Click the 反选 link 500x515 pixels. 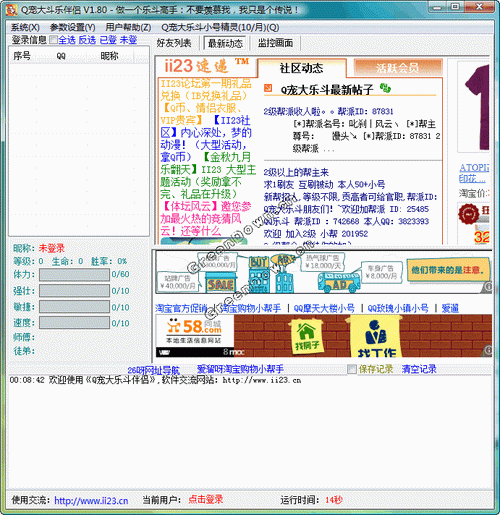pos(87,40)
